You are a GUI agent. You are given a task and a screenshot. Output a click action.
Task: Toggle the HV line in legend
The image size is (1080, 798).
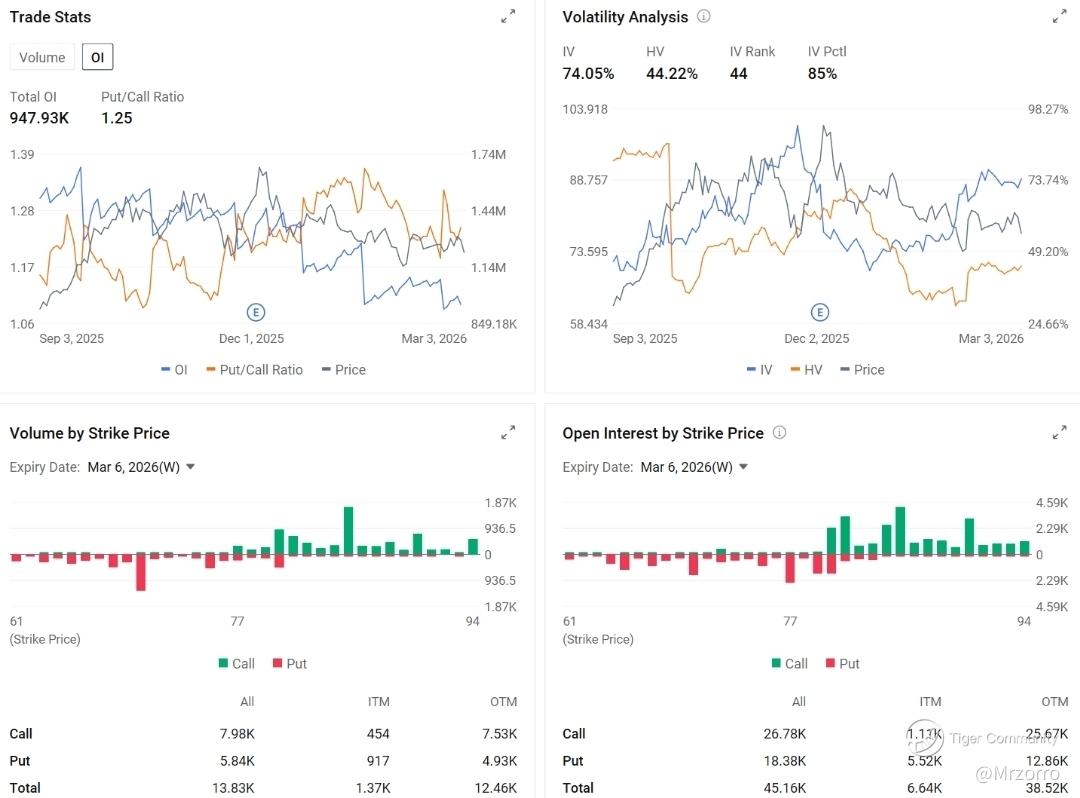(806, 369)
